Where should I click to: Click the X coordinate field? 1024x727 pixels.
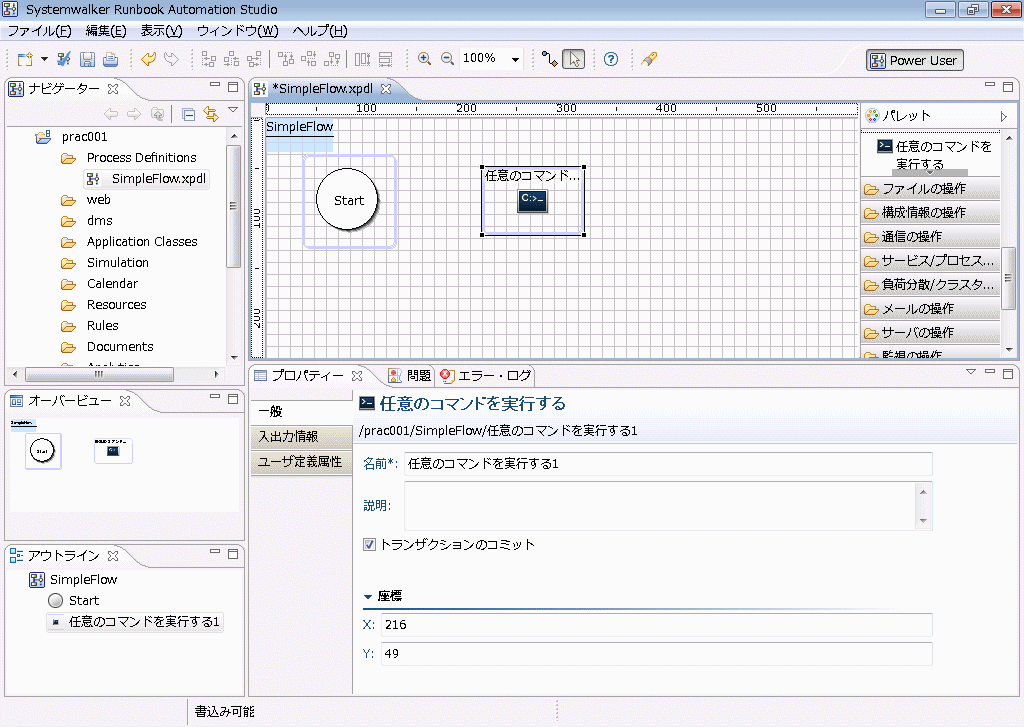point(656,625)
